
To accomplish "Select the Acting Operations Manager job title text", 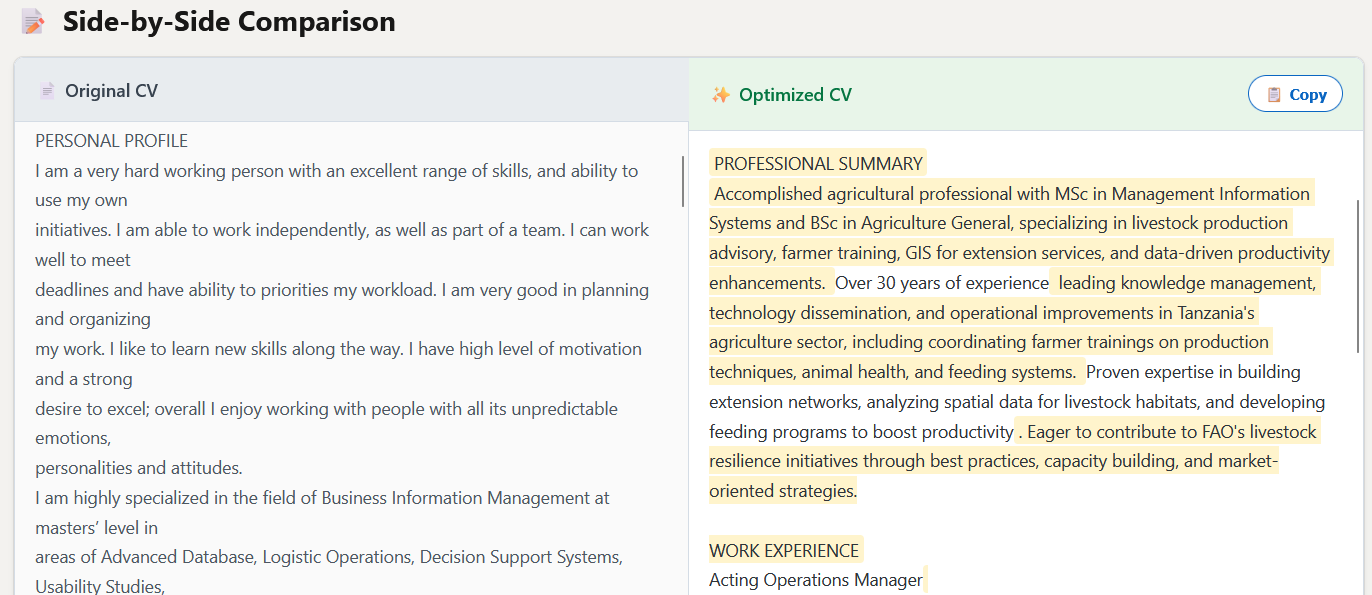I will (x=816, y=579).
